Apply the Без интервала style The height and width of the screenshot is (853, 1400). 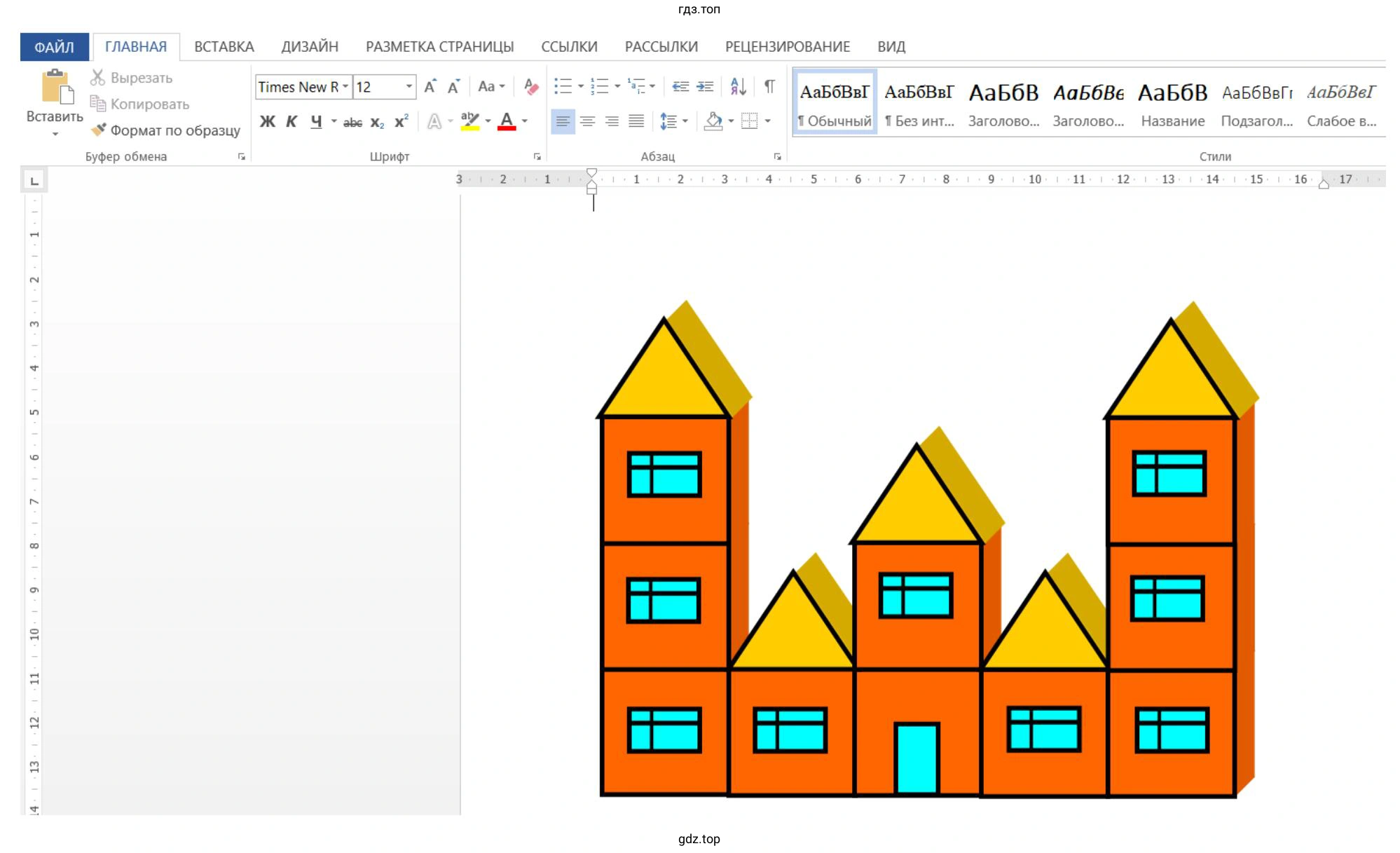point(919,103)
